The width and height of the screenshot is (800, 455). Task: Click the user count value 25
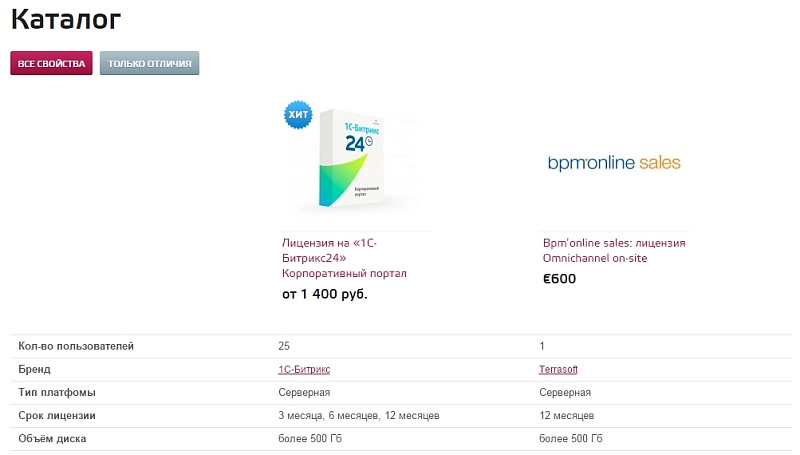(284, 346)
